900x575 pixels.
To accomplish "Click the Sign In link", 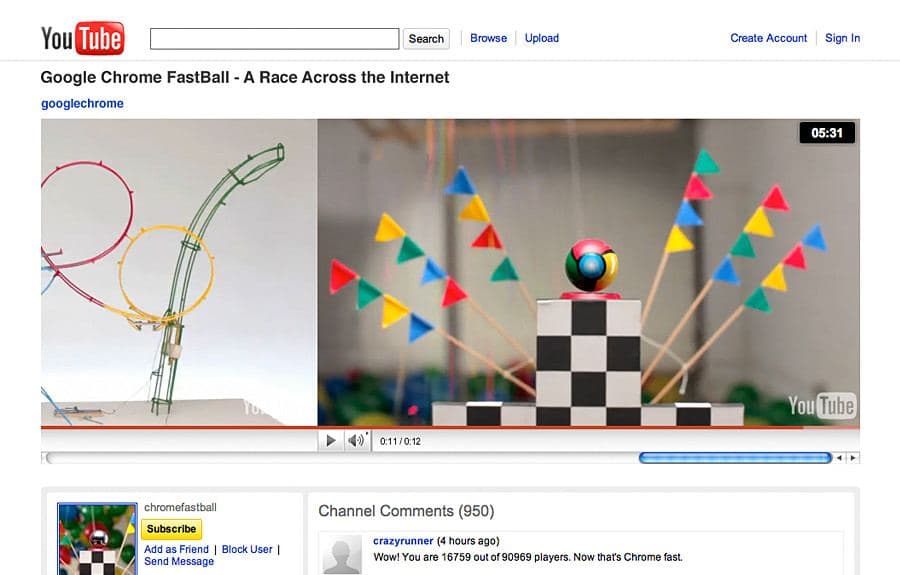I will 843,38.
